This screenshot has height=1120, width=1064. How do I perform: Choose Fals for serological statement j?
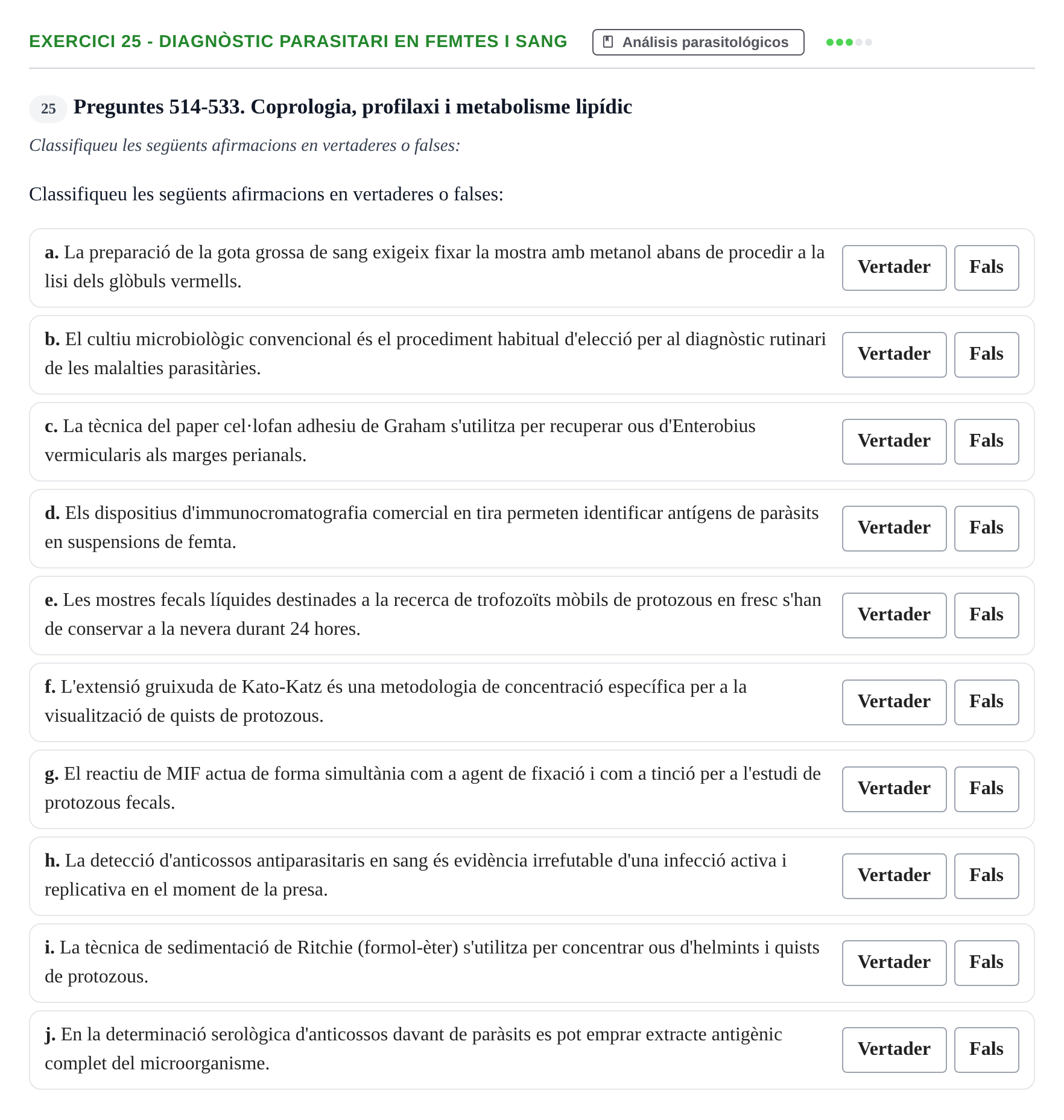coord(986,1050)
